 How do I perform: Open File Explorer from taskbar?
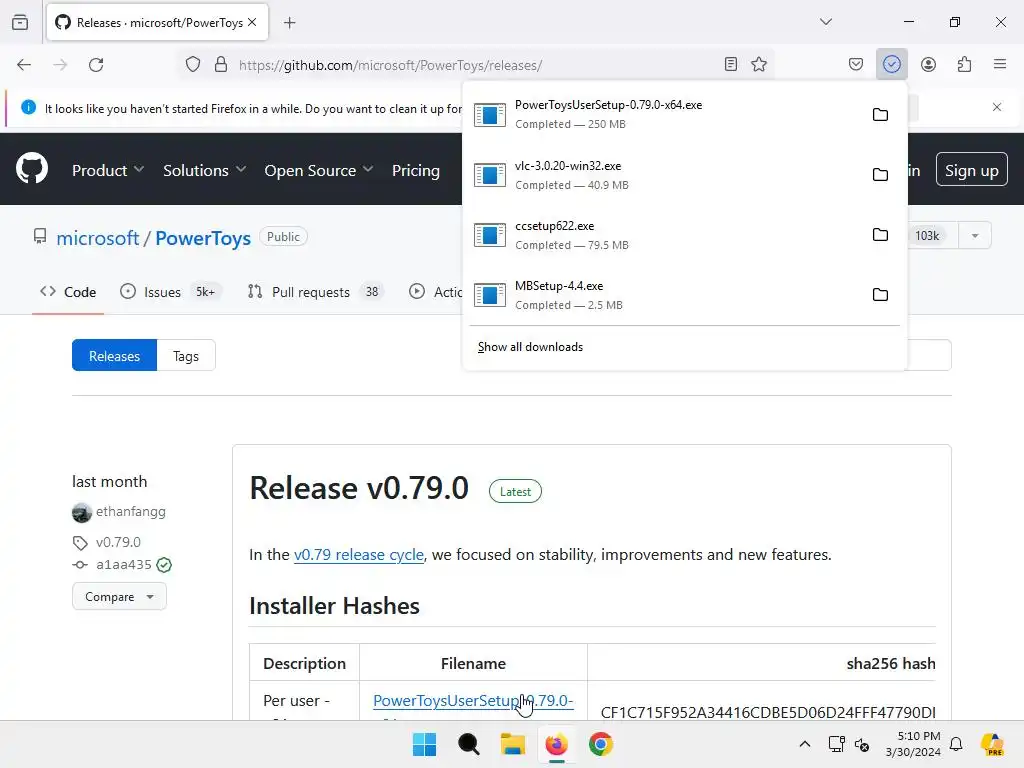pos(513,744)
